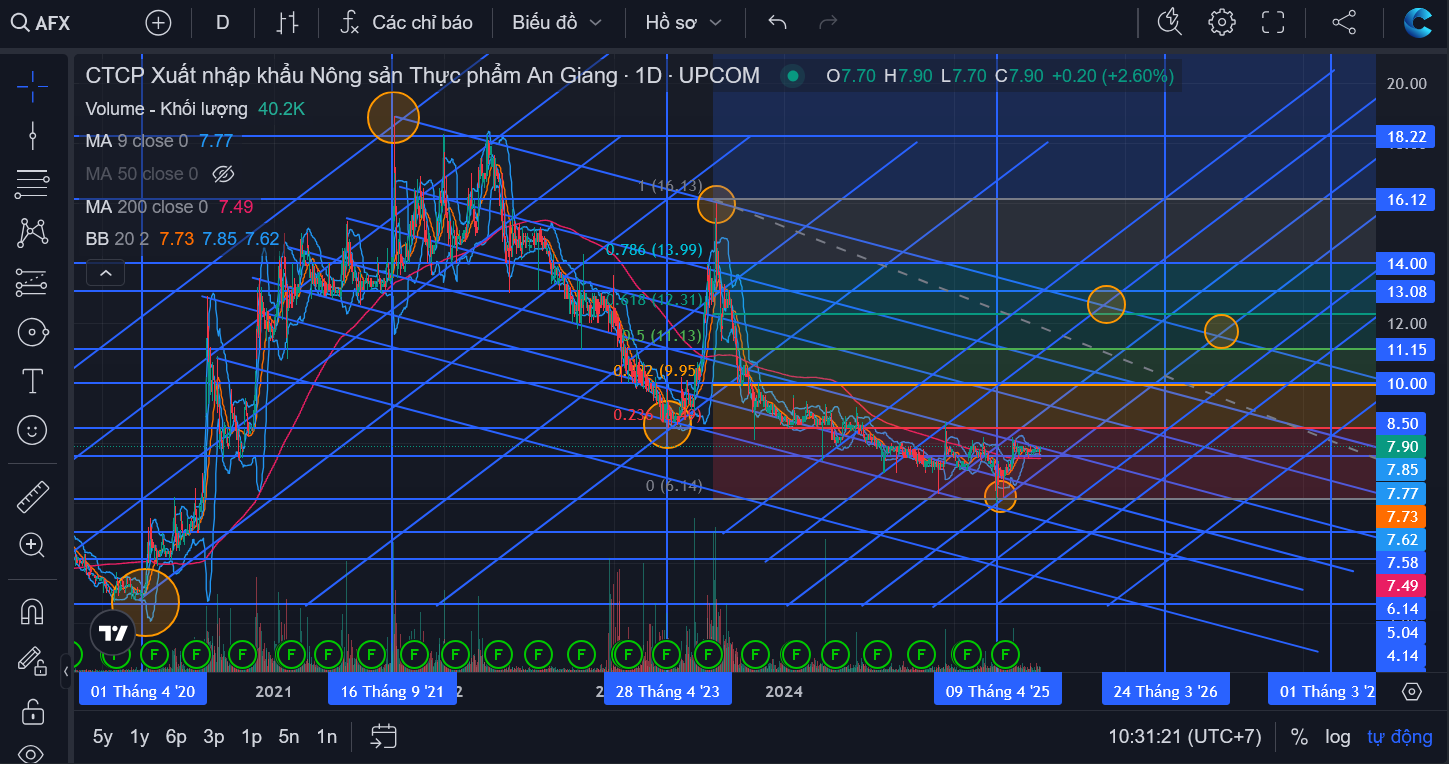1449x764 pixels.
Task: Set time range to 5y
Action: tap(102, 737)
